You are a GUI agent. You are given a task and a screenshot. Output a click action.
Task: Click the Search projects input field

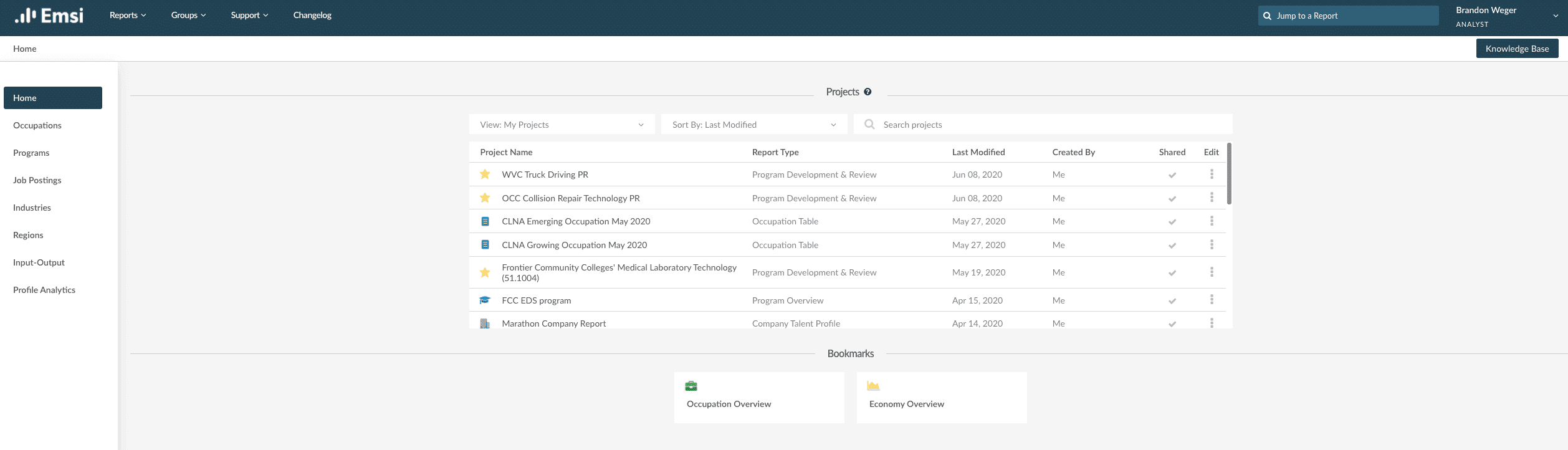1053,125
